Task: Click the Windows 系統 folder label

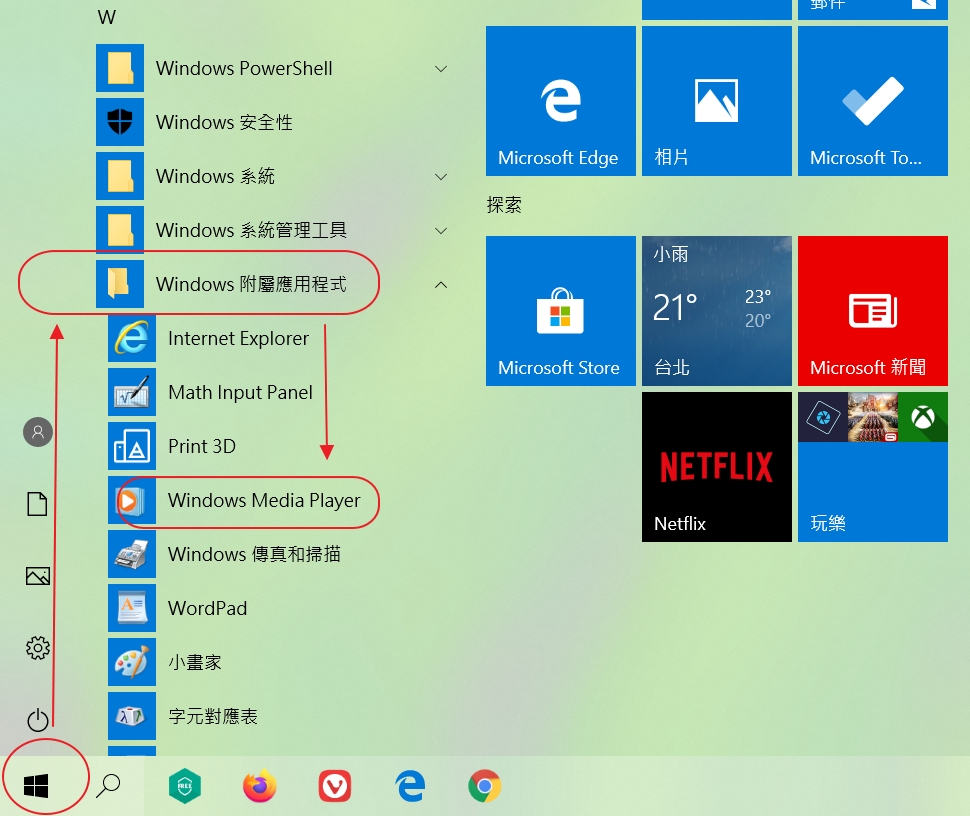Action: pos(215,176)
